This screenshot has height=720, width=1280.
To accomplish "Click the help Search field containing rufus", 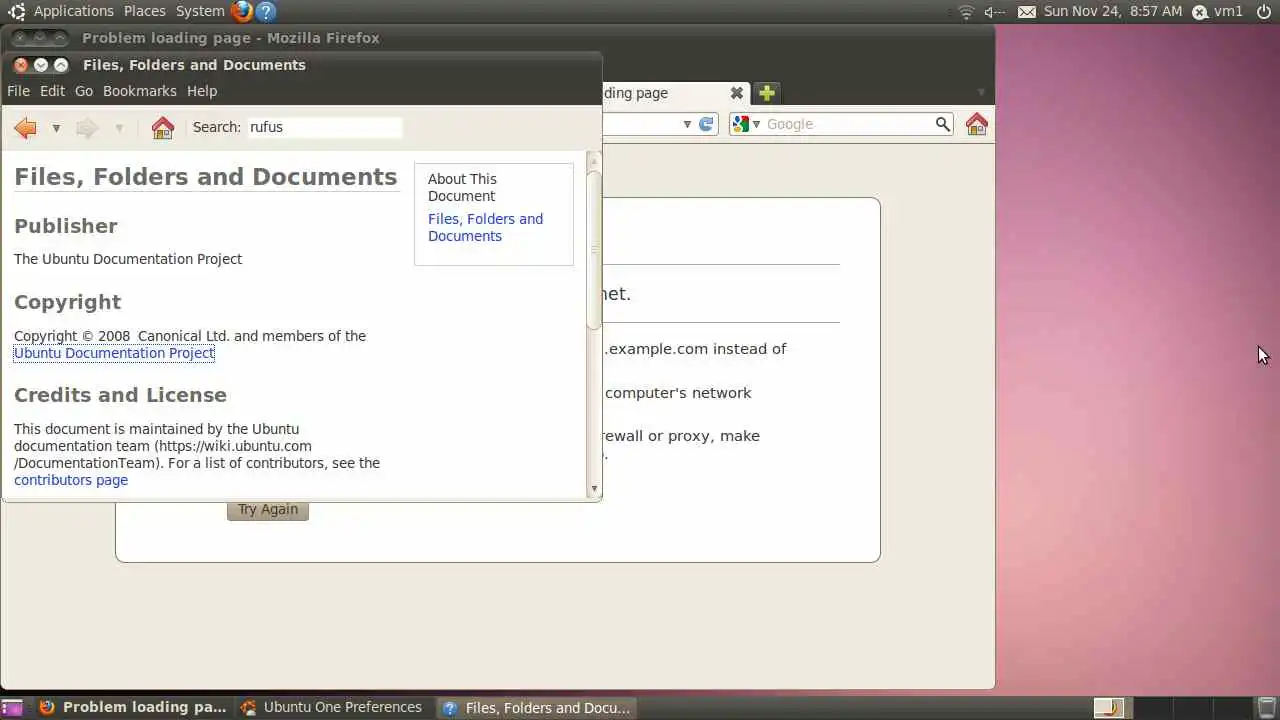I will pyautogui.click(x=325, y=127).
